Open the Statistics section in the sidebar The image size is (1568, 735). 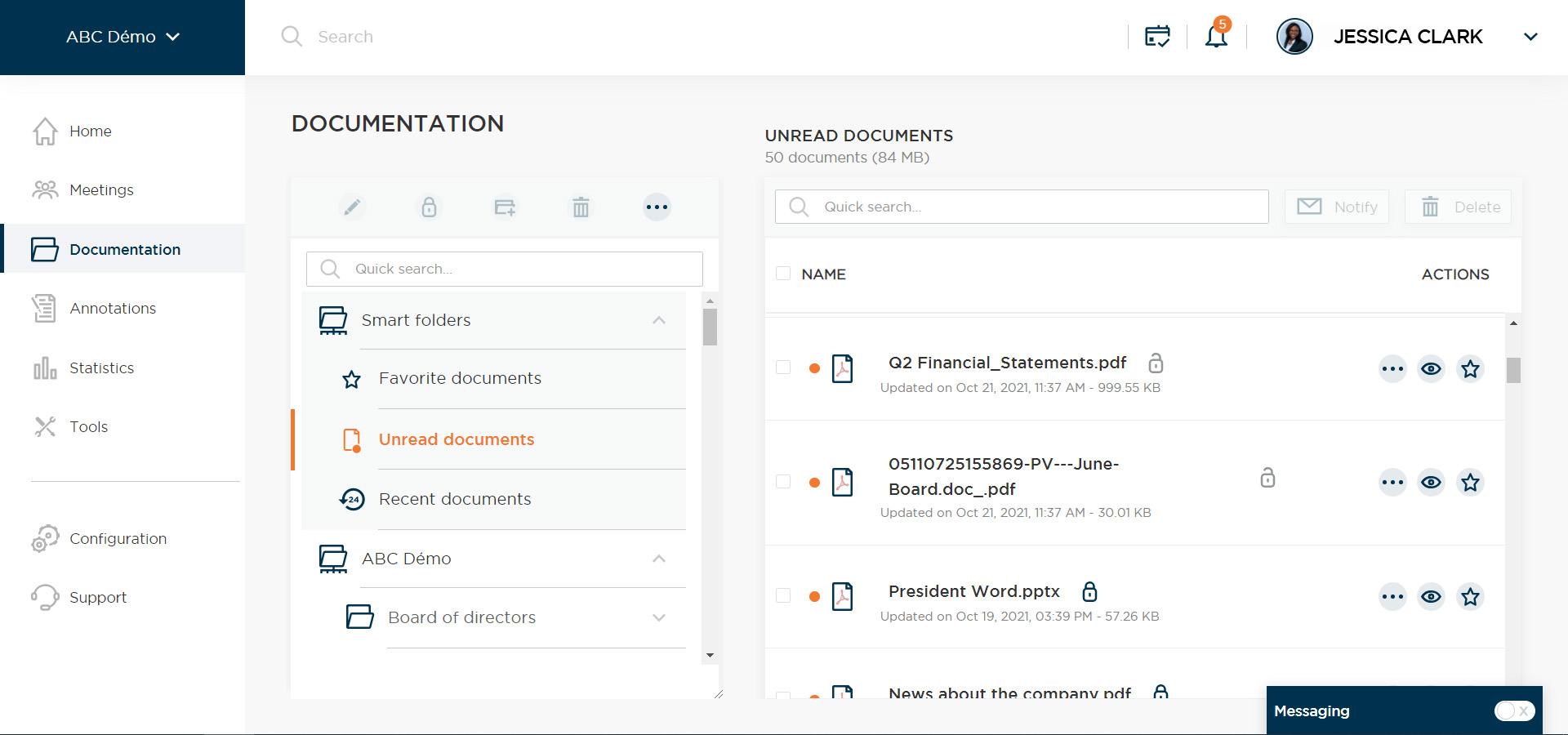point(101,367)
